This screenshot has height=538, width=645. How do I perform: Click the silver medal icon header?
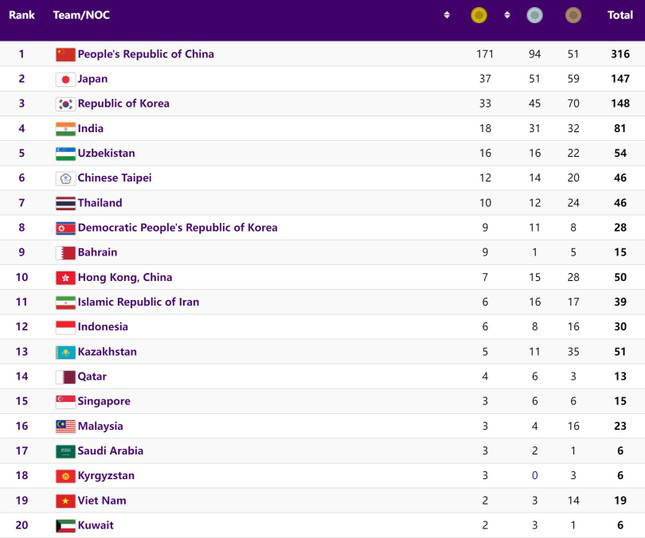pyautogui.click(x=534, y=16)
